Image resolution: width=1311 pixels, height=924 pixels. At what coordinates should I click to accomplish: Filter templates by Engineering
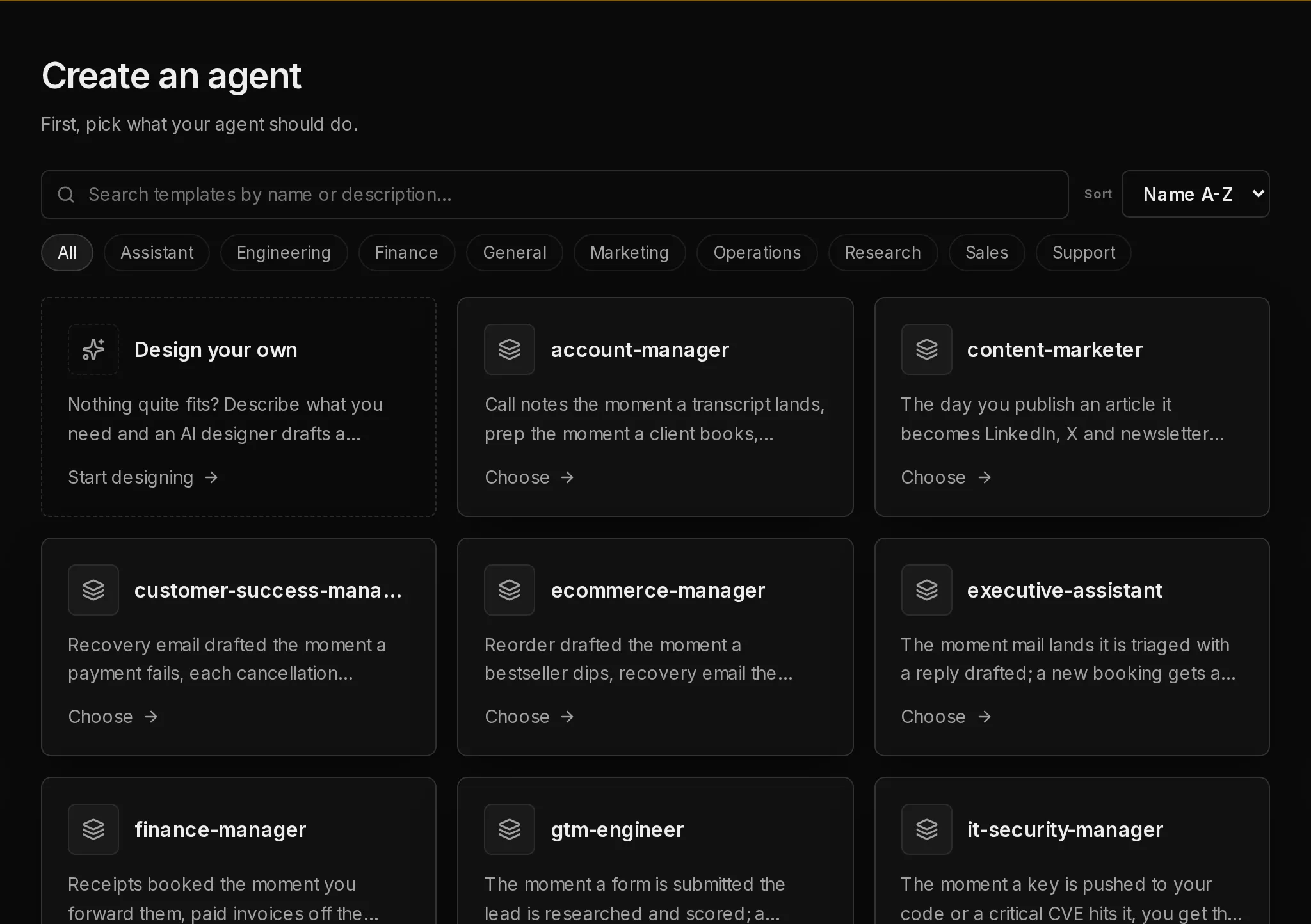[284, 253]
